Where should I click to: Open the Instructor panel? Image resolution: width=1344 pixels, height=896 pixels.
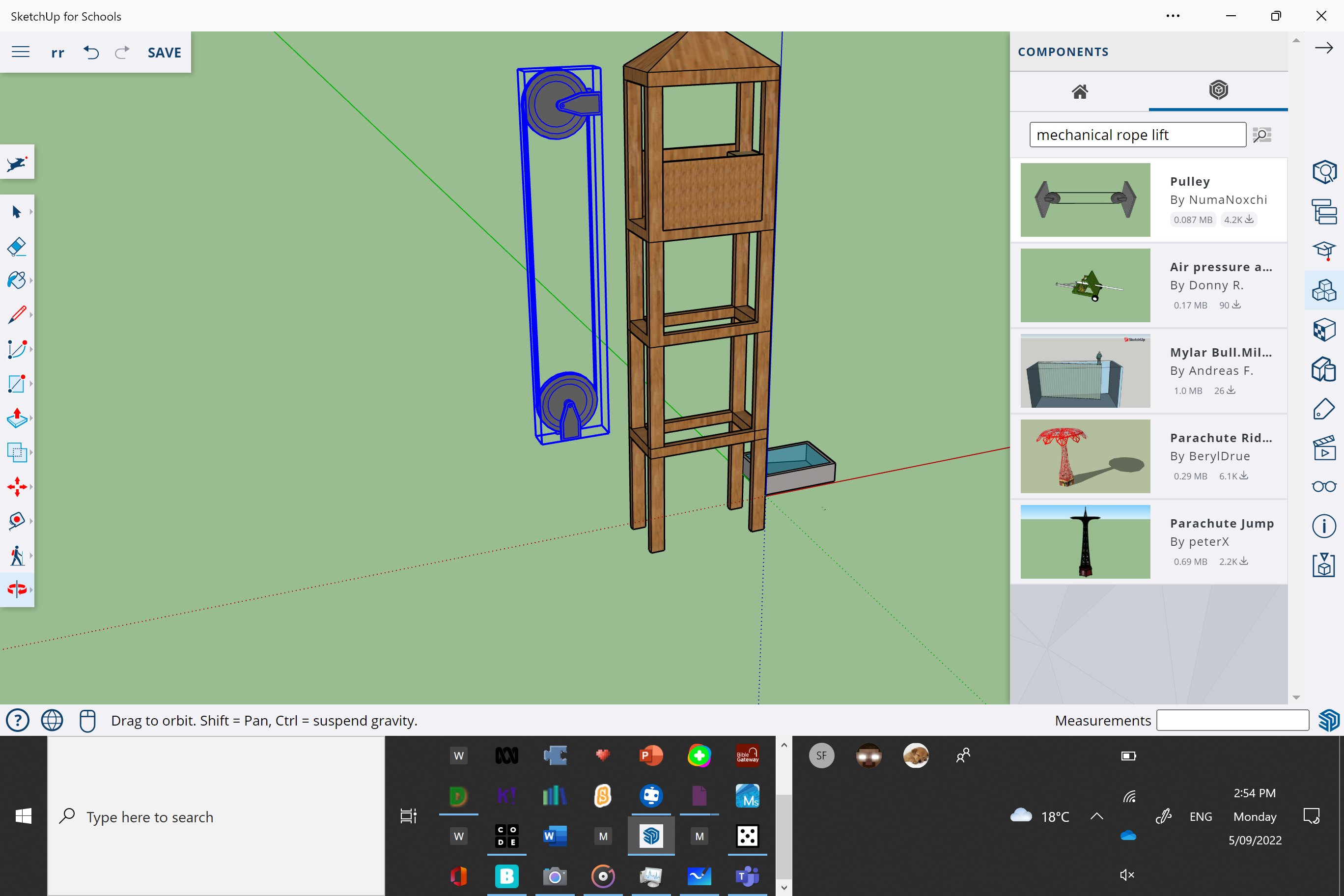coord(1324,251)
